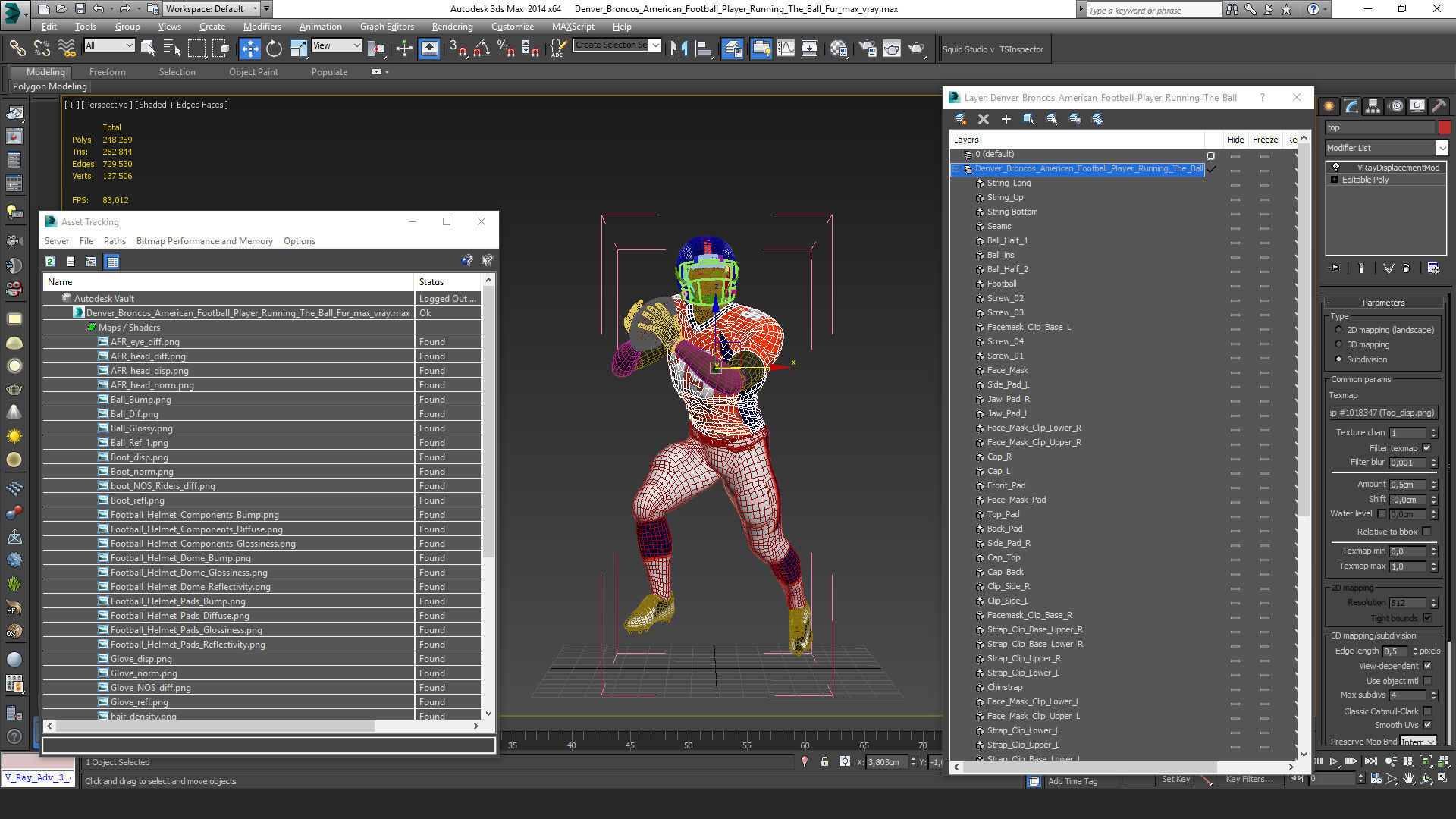Click the object name field containing top
The image size is (1456, 819).
click(x=1380, y=127)
